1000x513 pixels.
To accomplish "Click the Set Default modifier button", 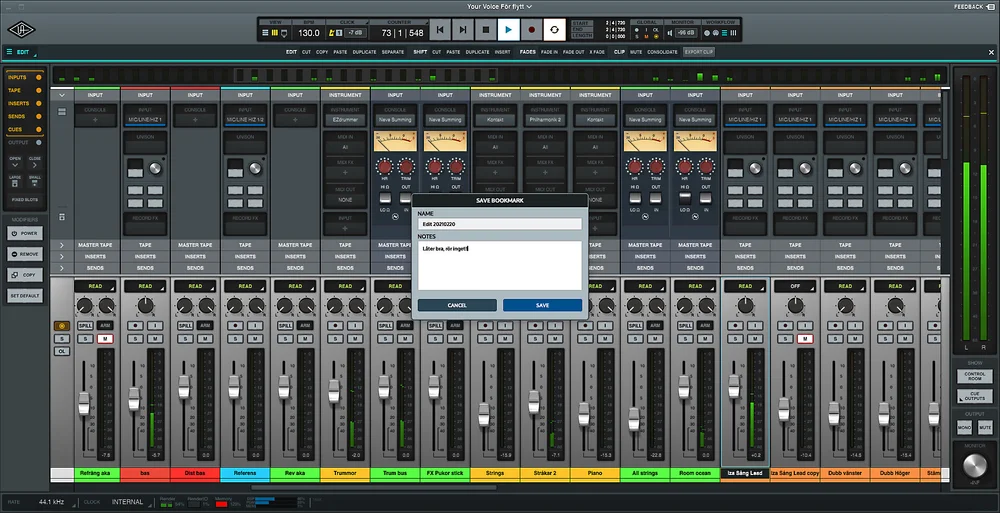I will coord(25,296).
